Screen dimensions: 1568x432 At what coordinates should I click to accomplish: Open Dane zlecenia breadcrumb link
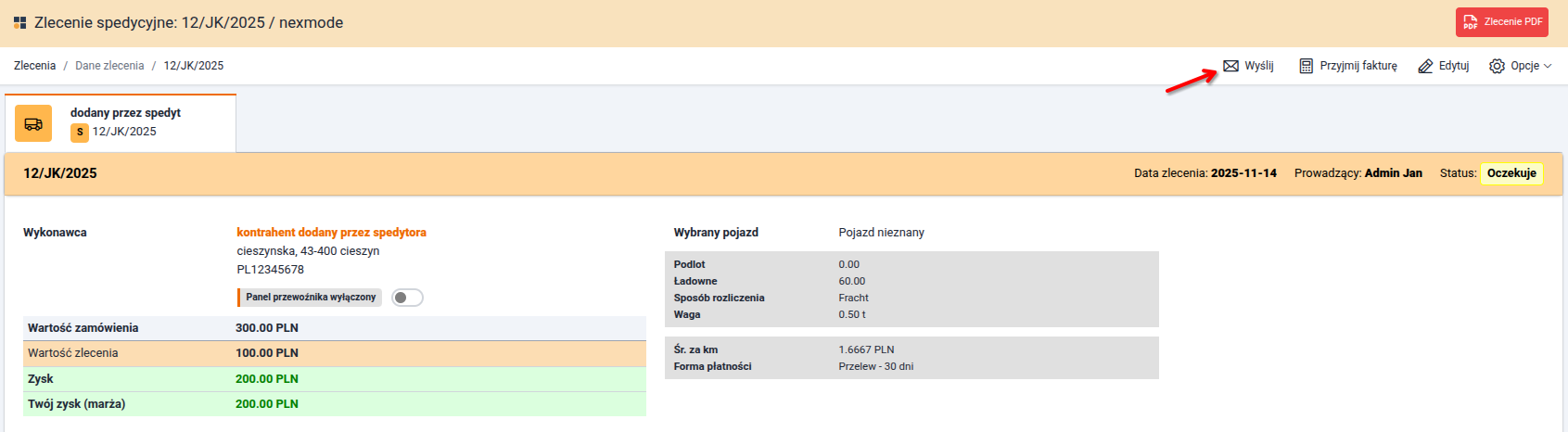(109, 66)
